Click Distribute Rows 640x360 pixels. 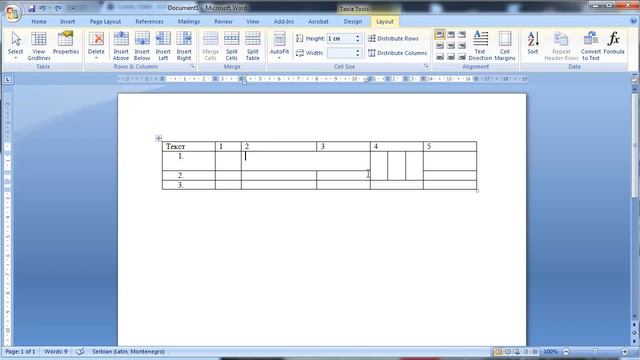(x=393, y=38)
